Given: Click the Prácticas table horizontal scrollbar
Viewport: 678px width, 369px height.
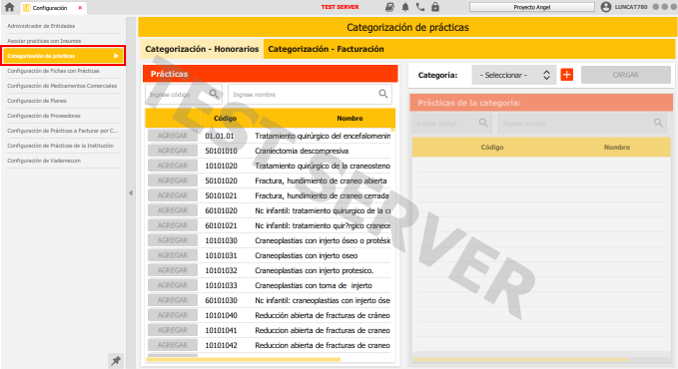Looking at the screenshot, I should coord(243,359).
